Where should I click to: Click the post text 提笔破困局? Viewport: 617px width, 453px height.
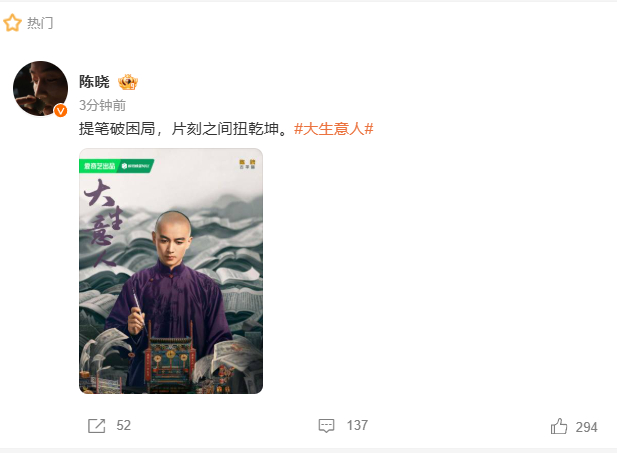(117, 129)
